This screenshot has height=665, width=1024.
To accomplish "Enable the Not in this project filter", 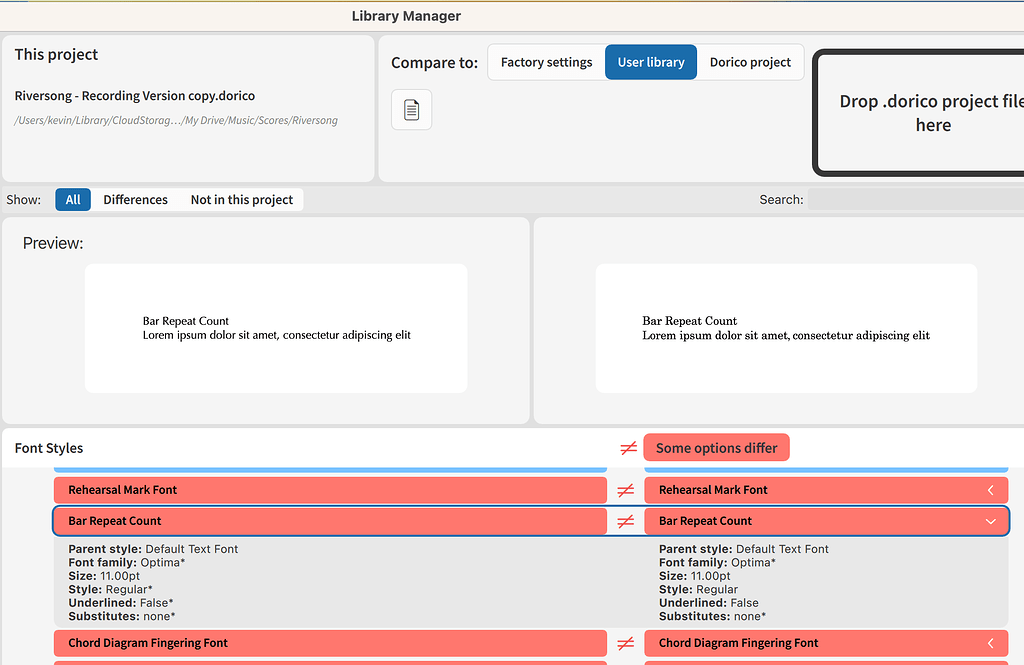I will [x=242, y=199].
